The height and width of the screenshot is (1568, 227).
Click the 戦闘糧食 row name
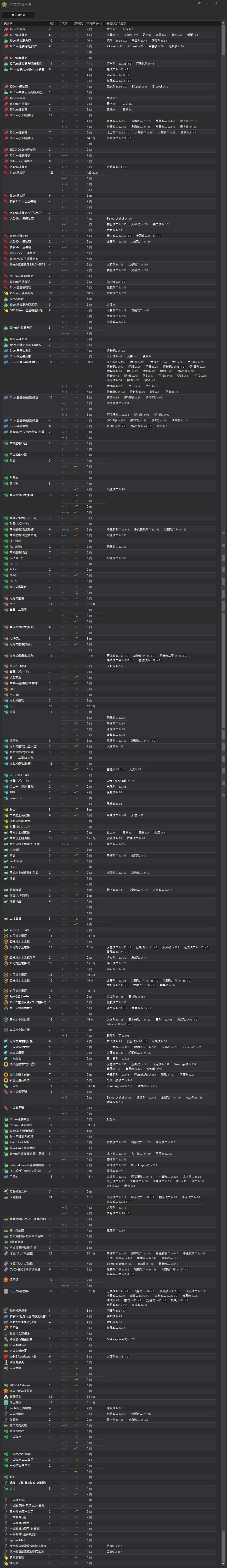click(x=15, y=1397)
